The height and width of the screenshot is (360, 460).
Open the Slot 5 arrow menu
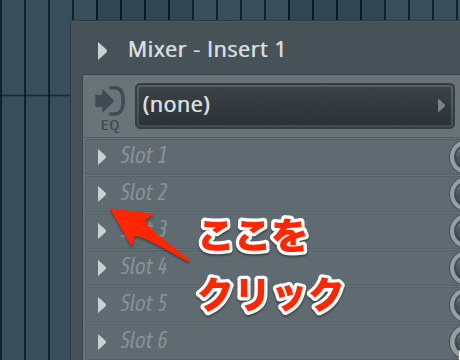coord(102,305)
